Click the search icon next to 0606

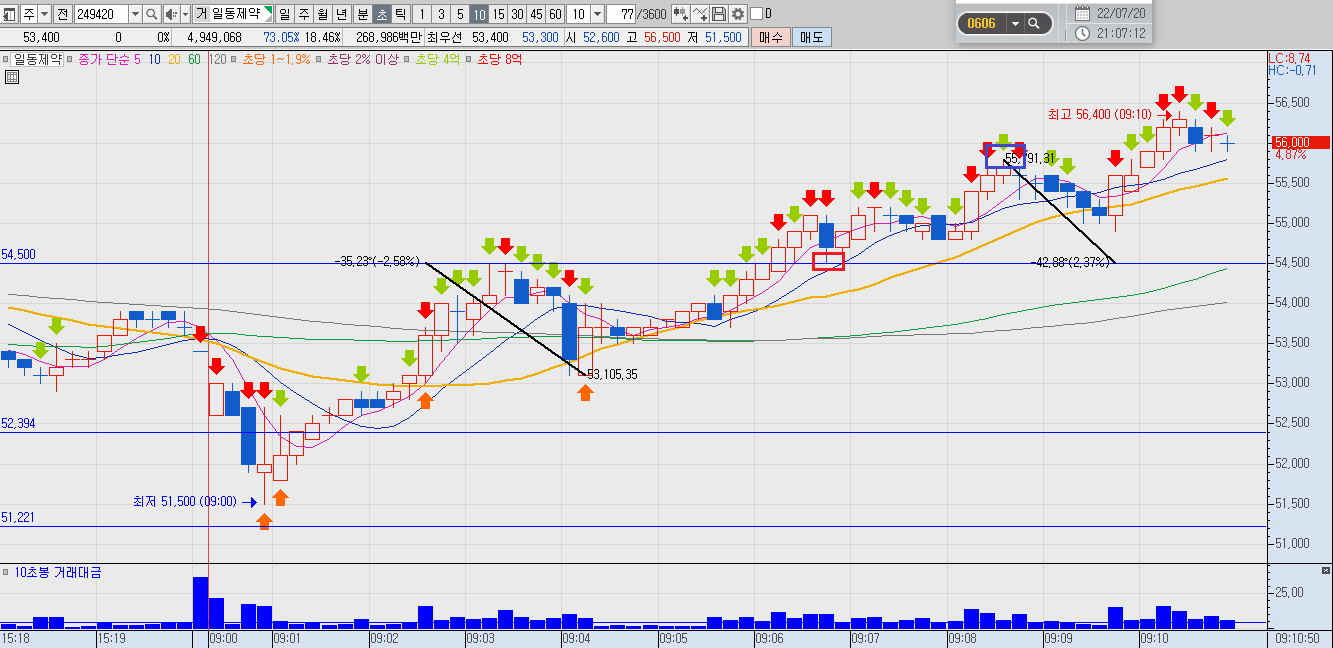tap(1035, 23)
